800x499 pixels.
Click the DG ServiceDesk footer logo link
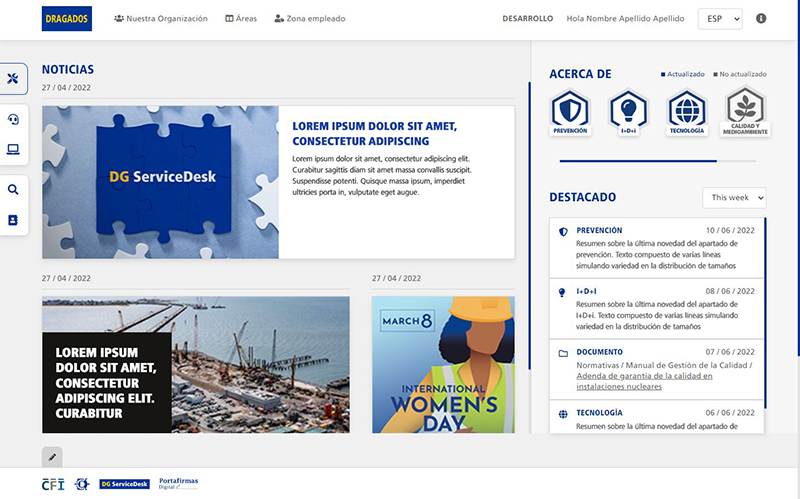124,484
